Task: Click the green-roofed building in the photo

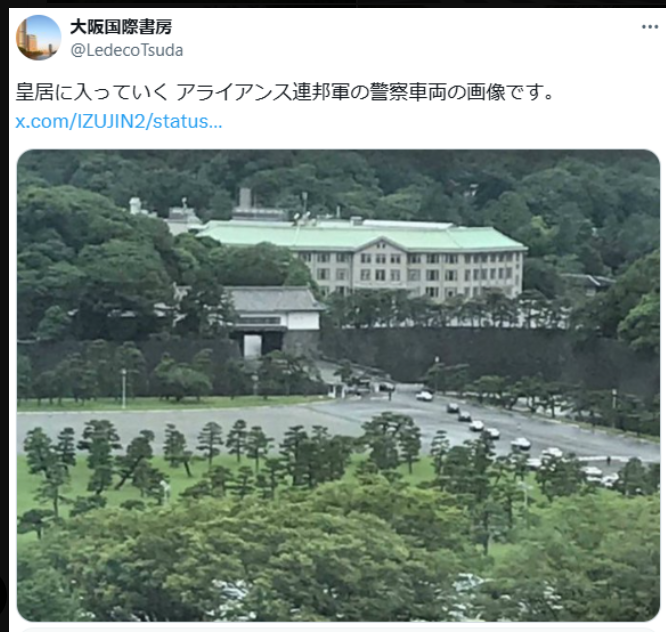Action: 365,259
